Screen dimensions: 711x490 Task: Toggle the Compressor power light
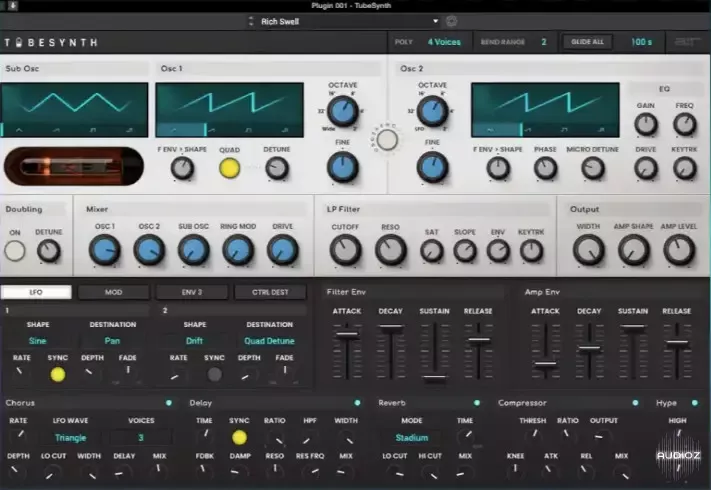[635, 403]
